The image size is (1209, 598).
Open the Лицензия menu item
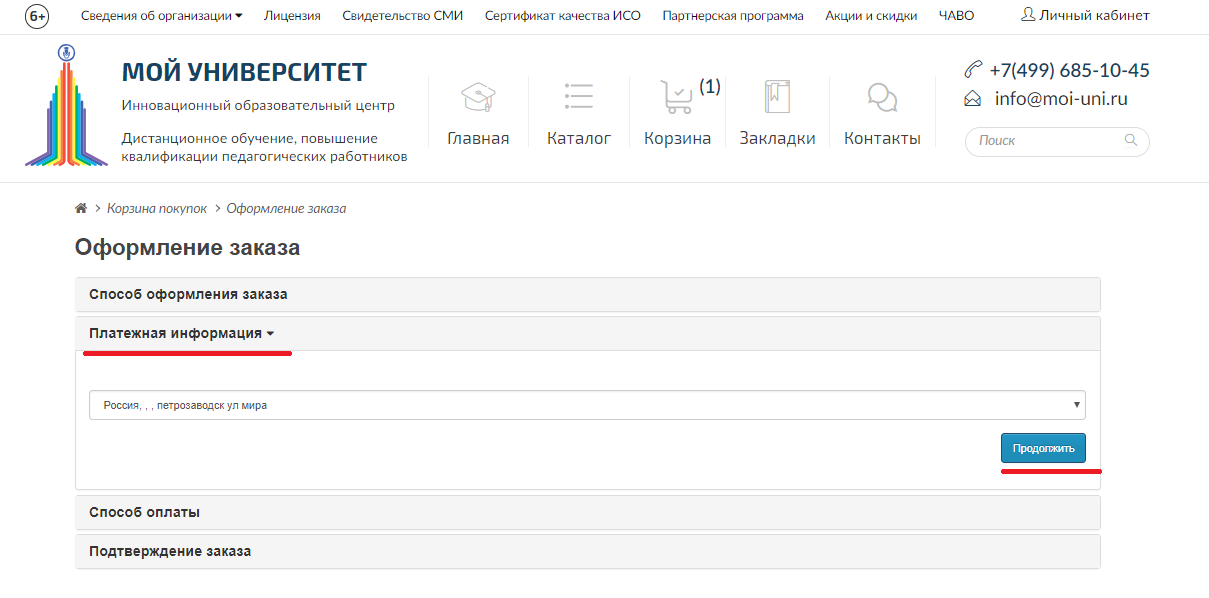[292, 16]
